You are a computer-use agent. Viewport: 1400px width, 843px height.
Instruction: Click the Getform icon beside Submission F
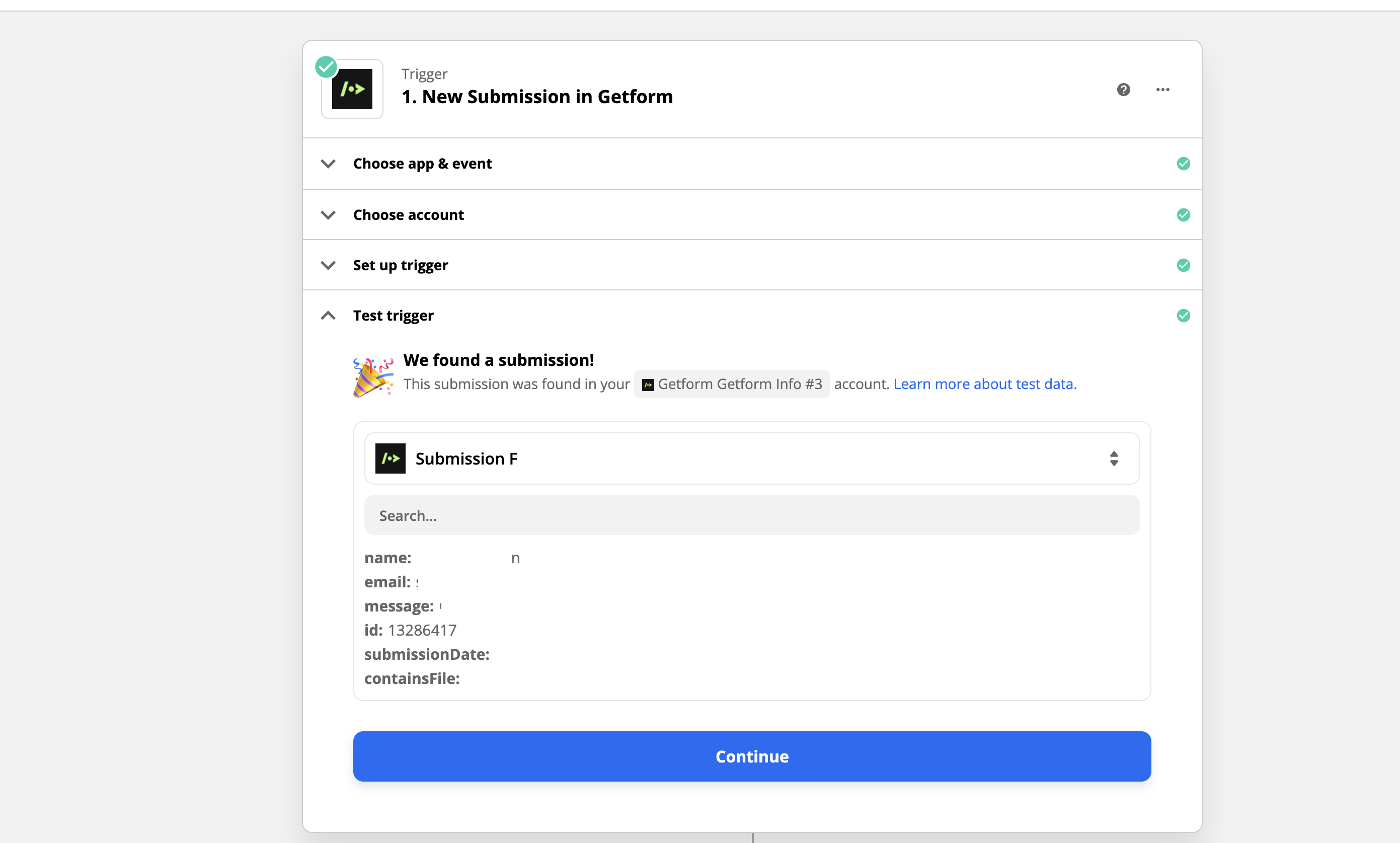coord(390,458)
